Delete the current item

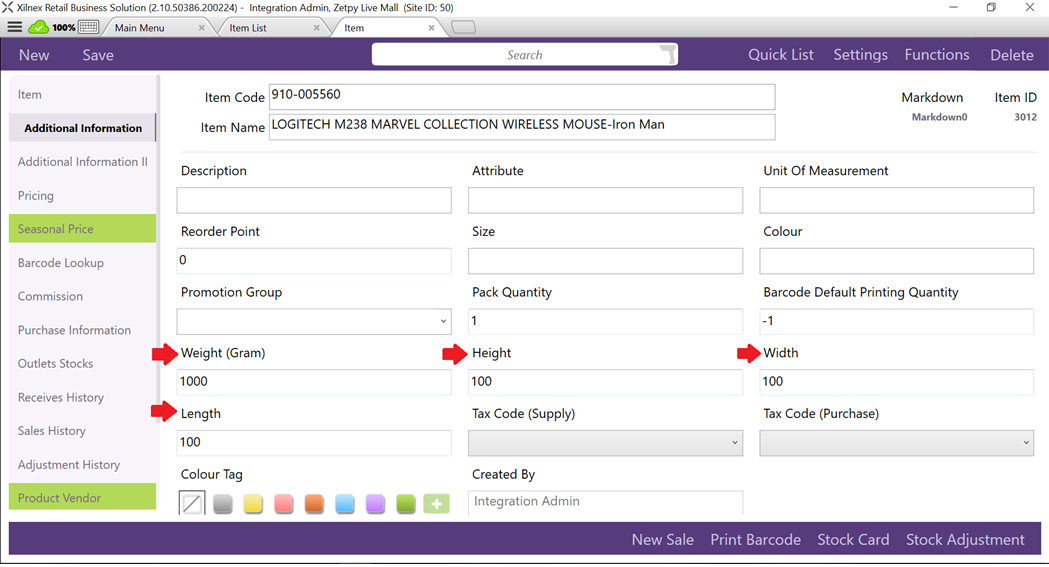pyautogui.click(x=1012, y=55)
